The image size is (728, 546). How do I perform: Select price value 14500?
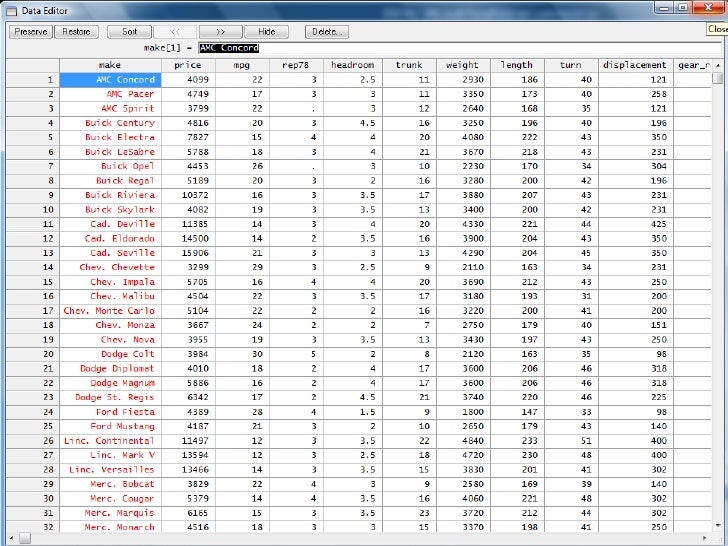pos(188,239)
